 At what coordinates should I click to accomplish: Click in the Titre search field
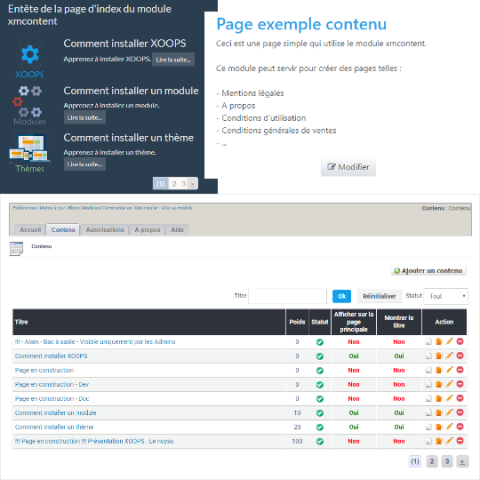[x=287, y=296]
